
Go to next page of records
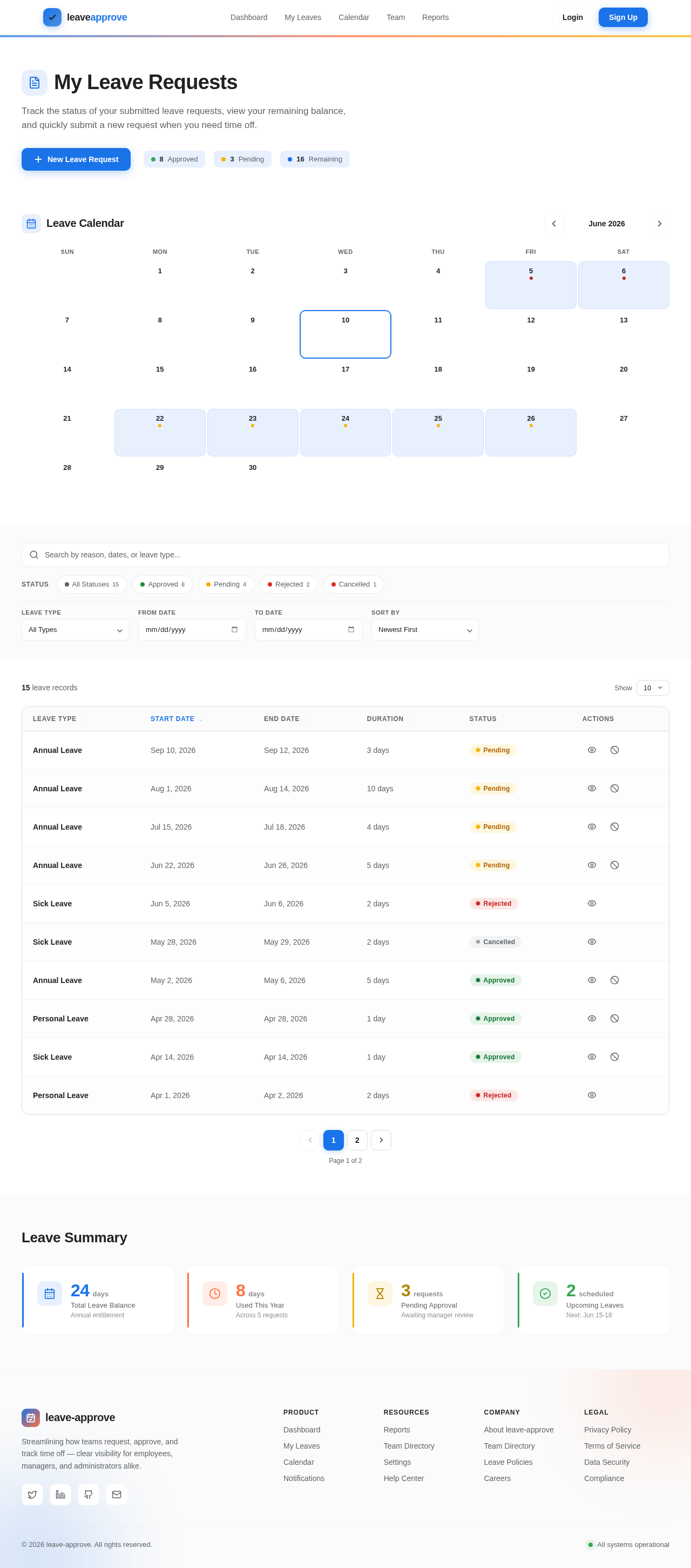[381, 1140]
